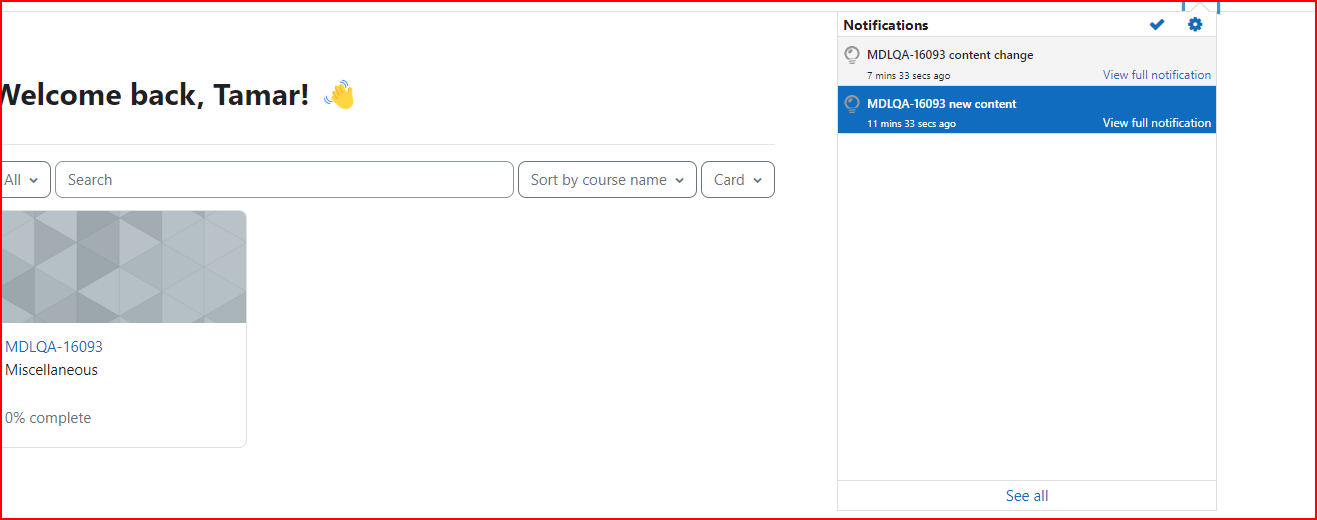
Task: Open notification preferences gear icon
Action: tap(1195, 25)
